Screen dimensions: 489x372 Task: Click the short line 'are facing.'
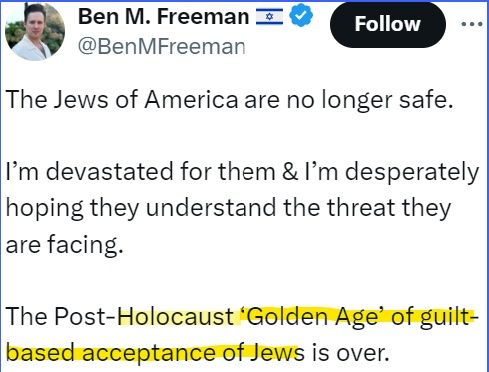[x=65, y=245]
